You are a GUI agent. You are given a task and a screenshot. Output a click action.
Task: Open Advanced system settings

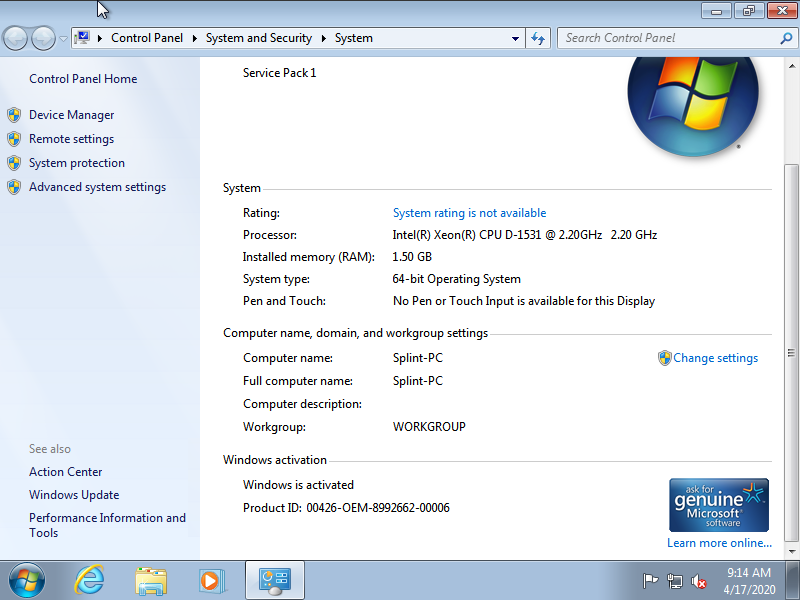pyautogui.click(x=97, y=187)
